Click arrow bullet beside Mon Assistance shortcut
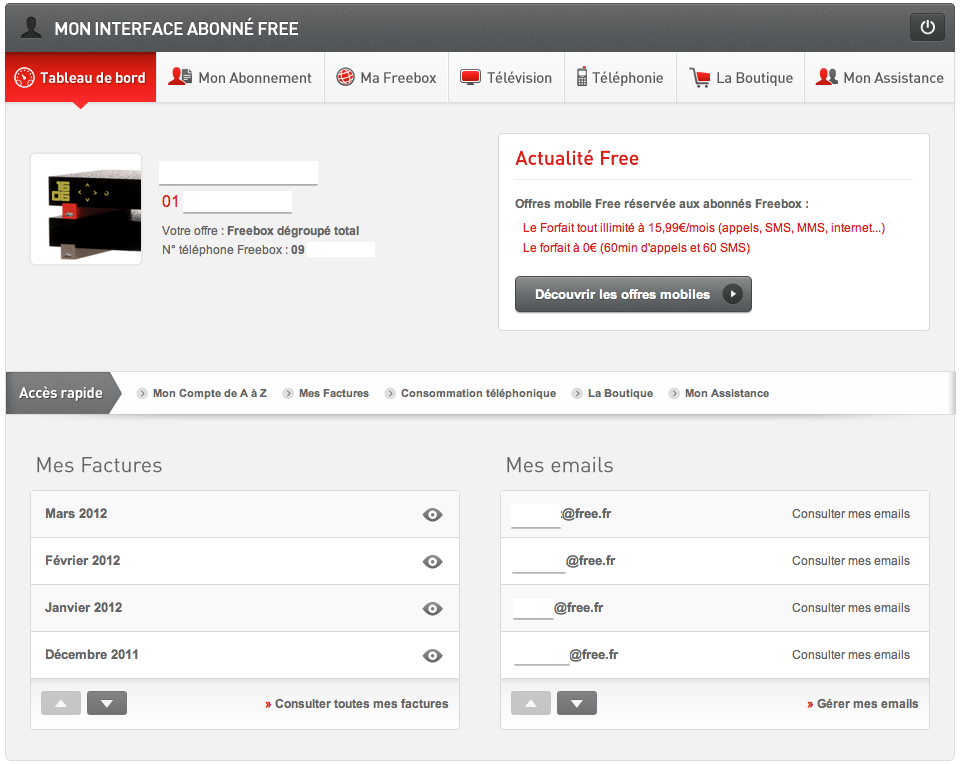 [674, 394]
